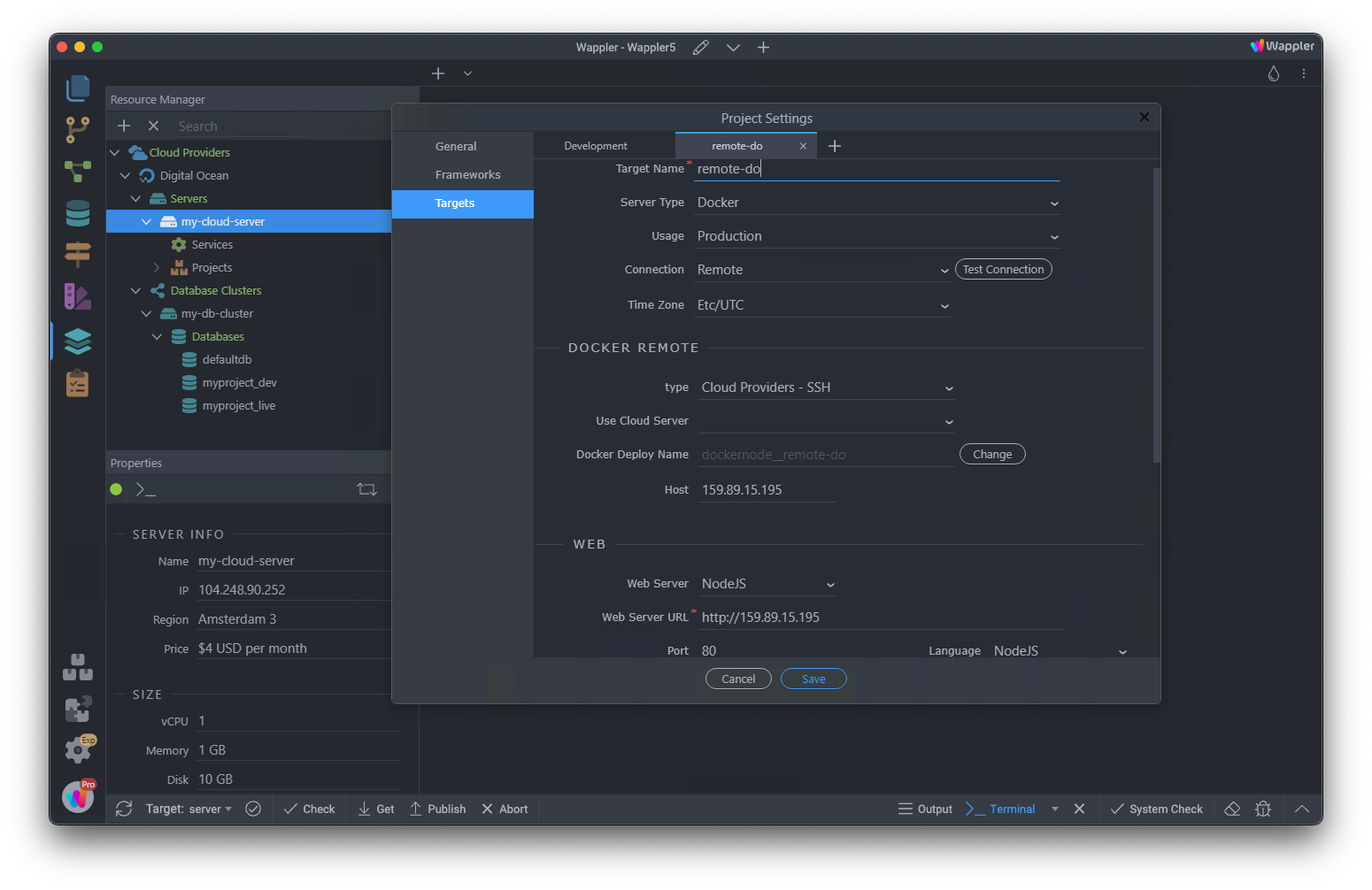The image size is (1372, 890).
Task: Open the Docker Remote type dropdown
Action: (827, 388)
